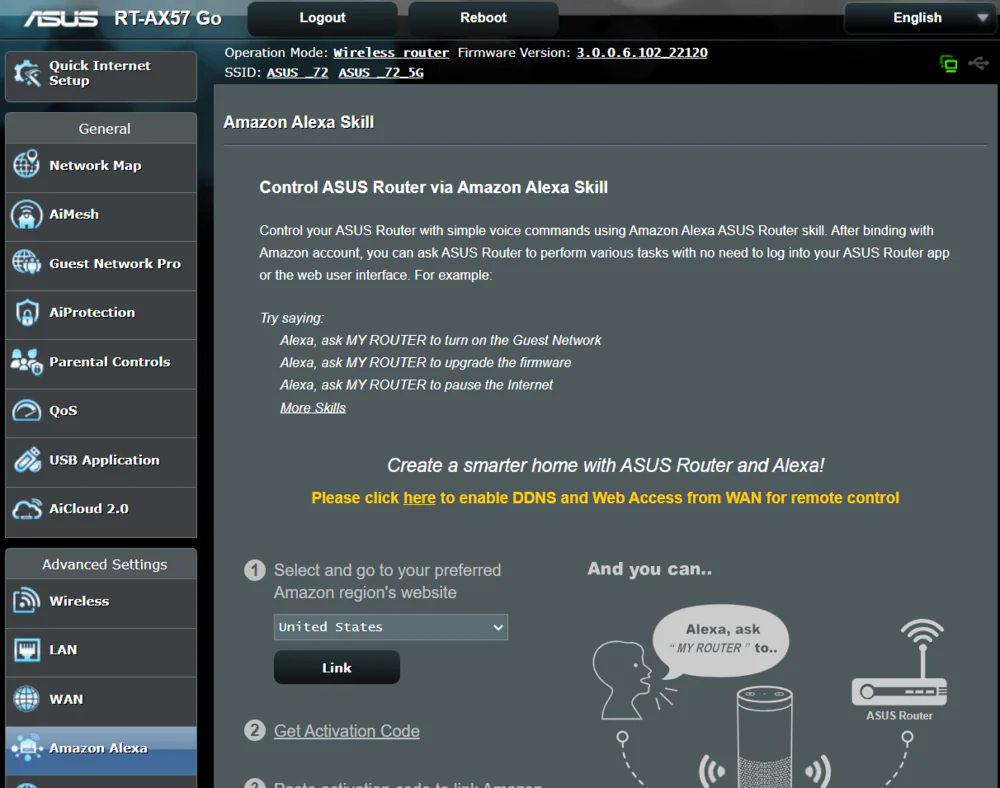Open Quick Internet Setup
Viewport: 1000px width, 788px height.
pos(101,76)
